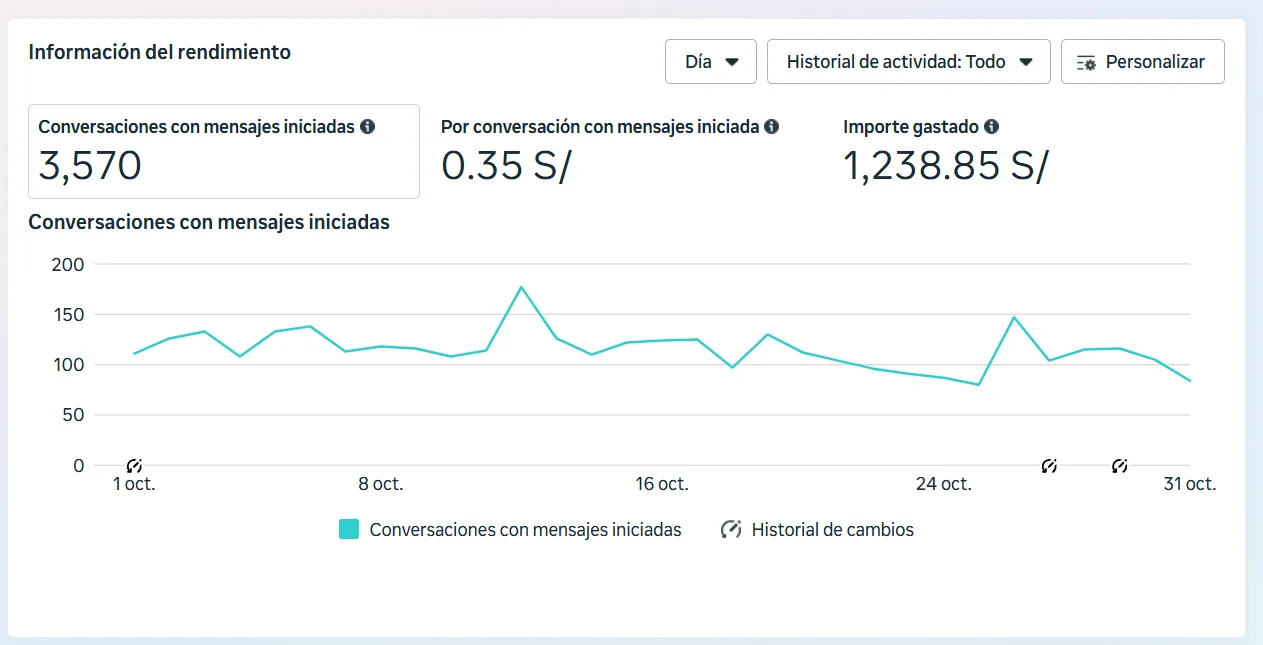The width and height of the screenshot is (1263, 645).
Task: Click the 3,570 value
Action: coord(90,166)
